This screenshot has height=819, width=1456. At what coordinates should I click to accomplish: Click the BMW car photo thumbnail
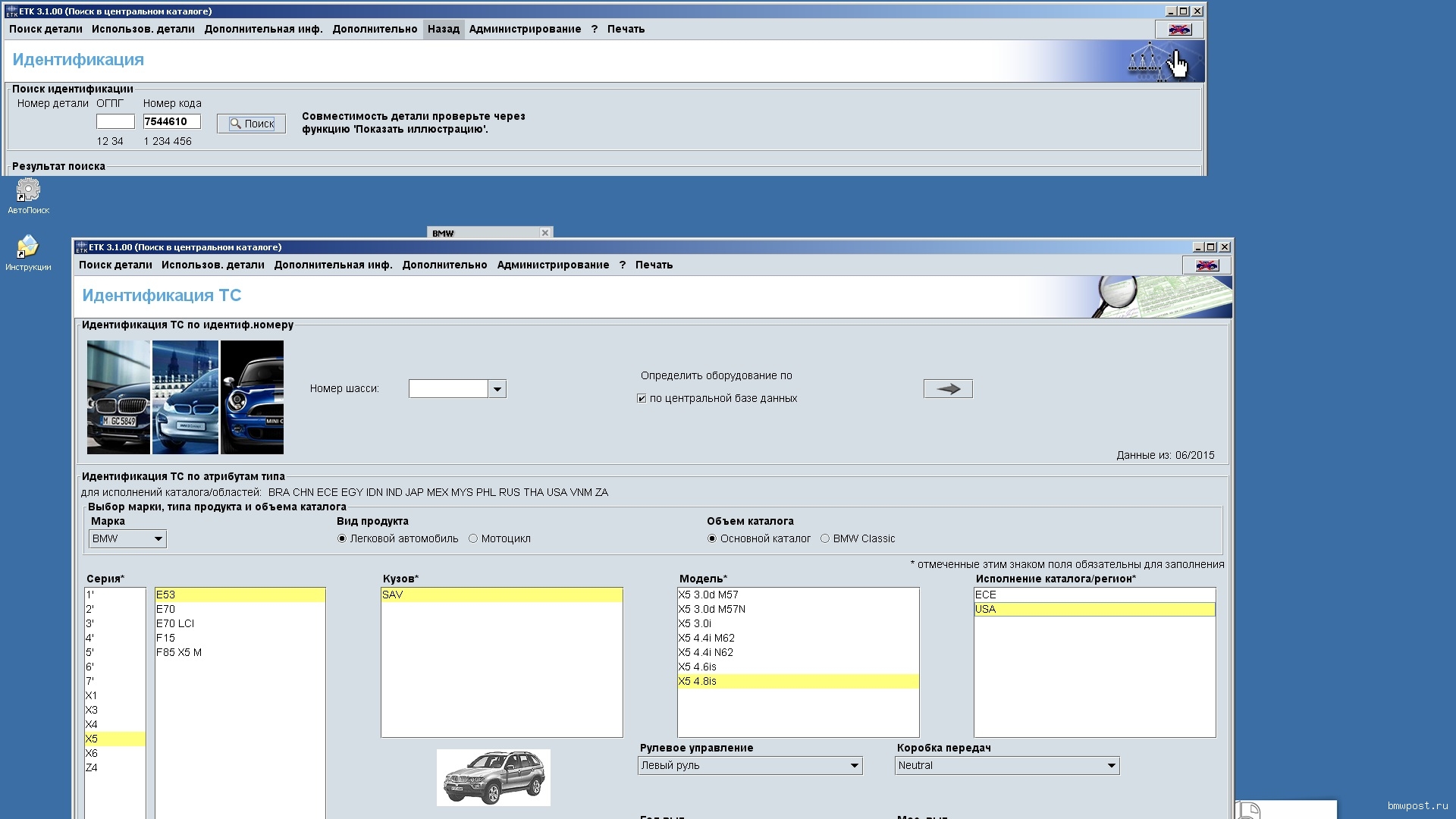pos(118,397)
